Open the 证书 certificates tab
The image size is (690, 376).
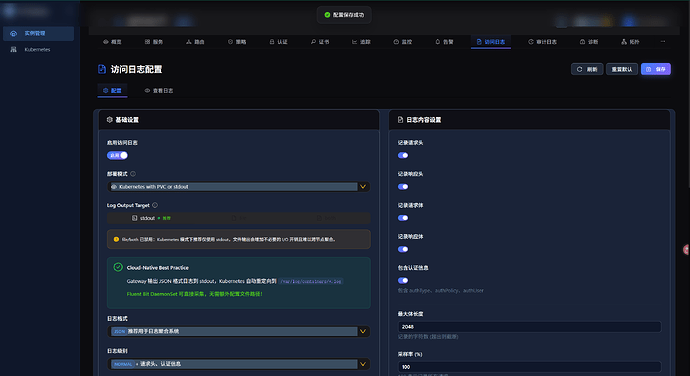pyautogui.click(x=320, y=42)
